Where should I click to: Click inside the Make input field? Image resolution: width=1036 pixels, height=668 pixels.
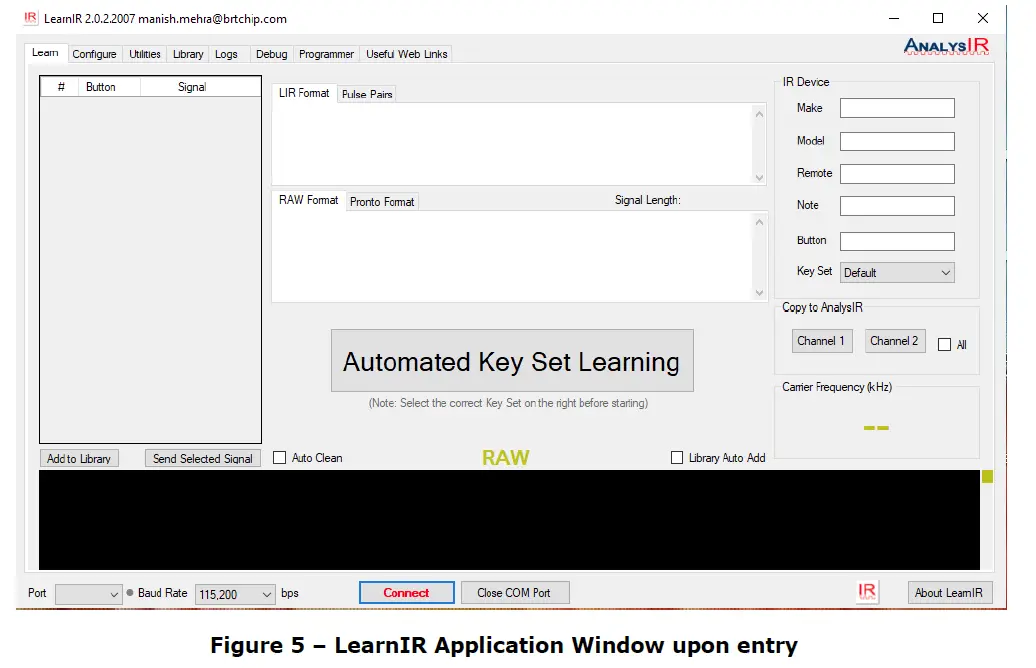pyautogui.click(x=896, y=107)
